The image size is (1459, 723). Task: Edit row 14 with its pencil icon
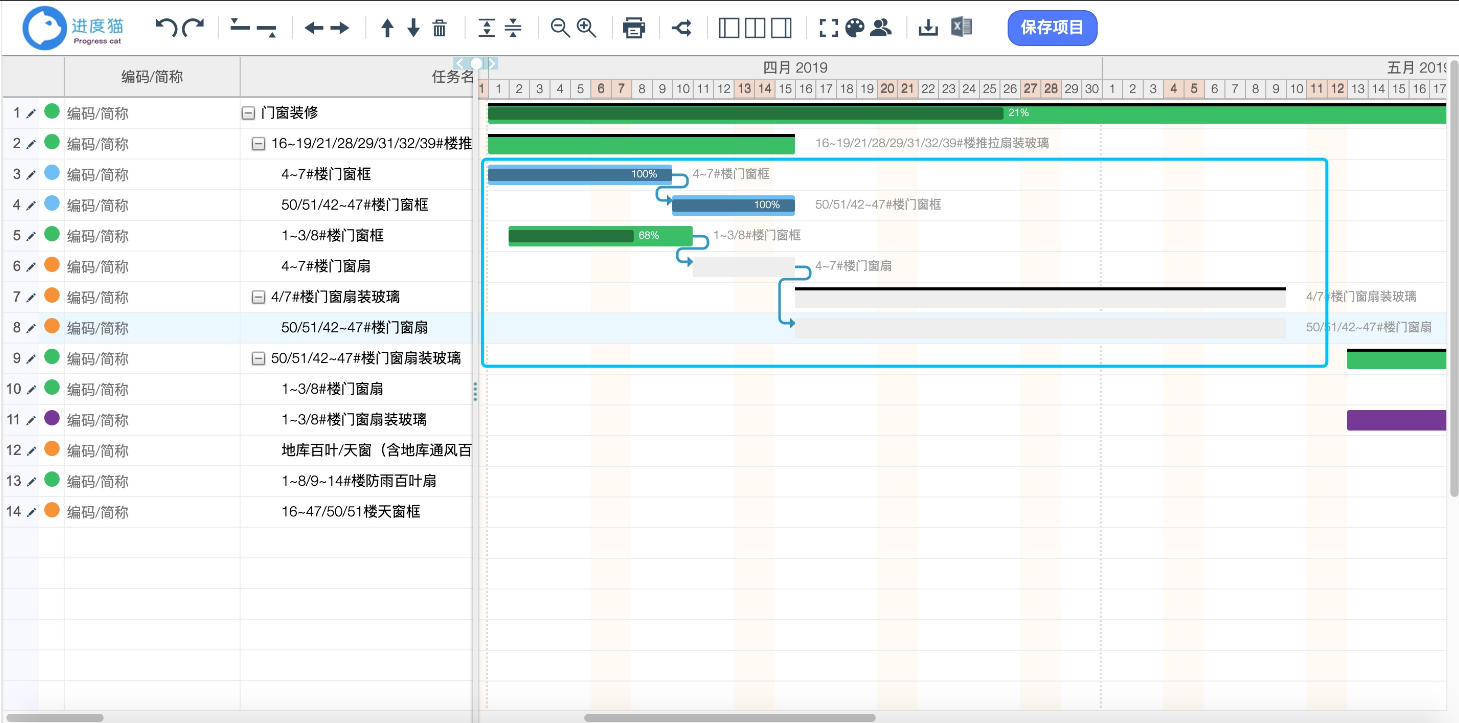[31, 512]
